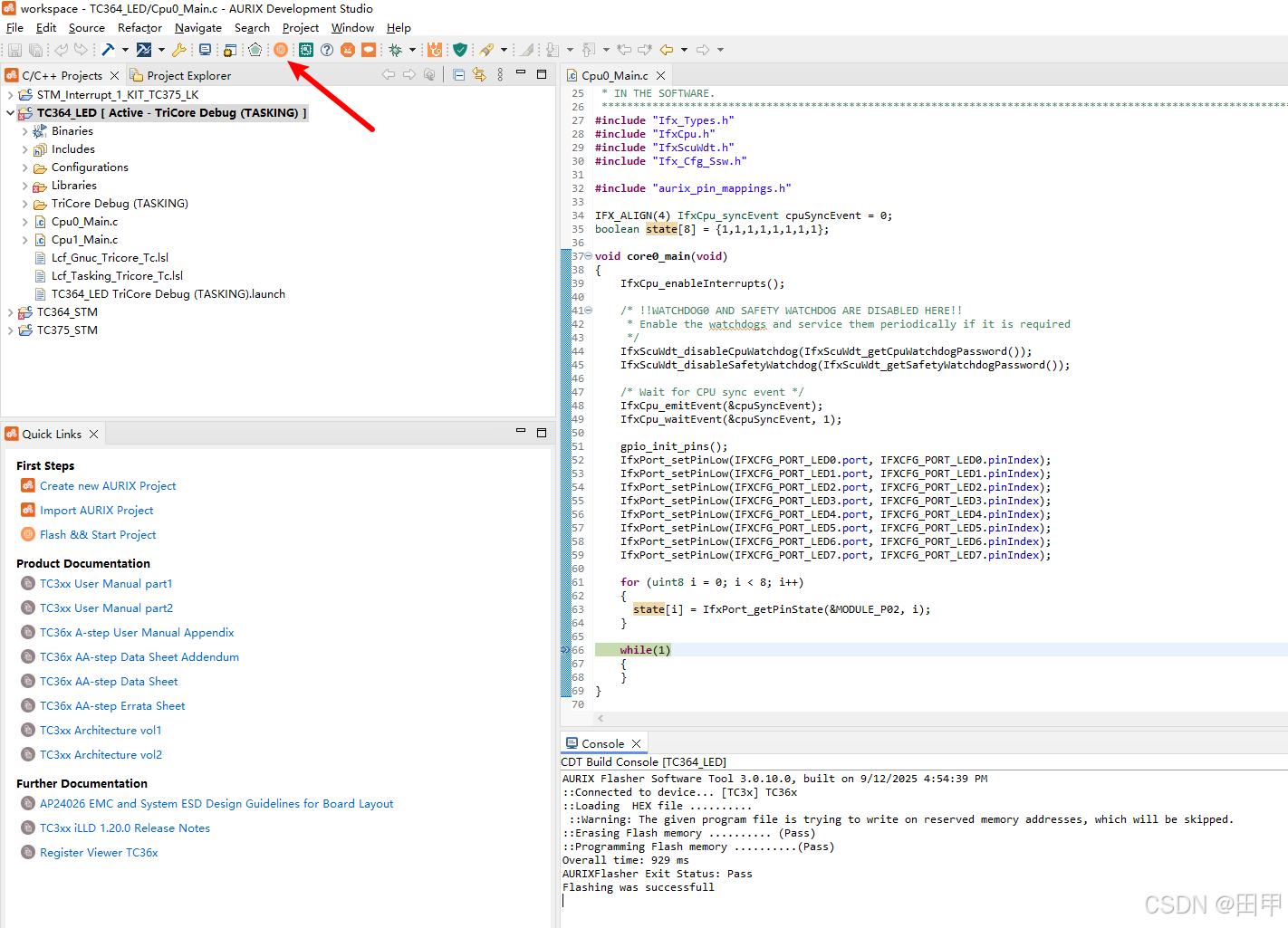Click the hammer Build icon

(x=109, y=50)
